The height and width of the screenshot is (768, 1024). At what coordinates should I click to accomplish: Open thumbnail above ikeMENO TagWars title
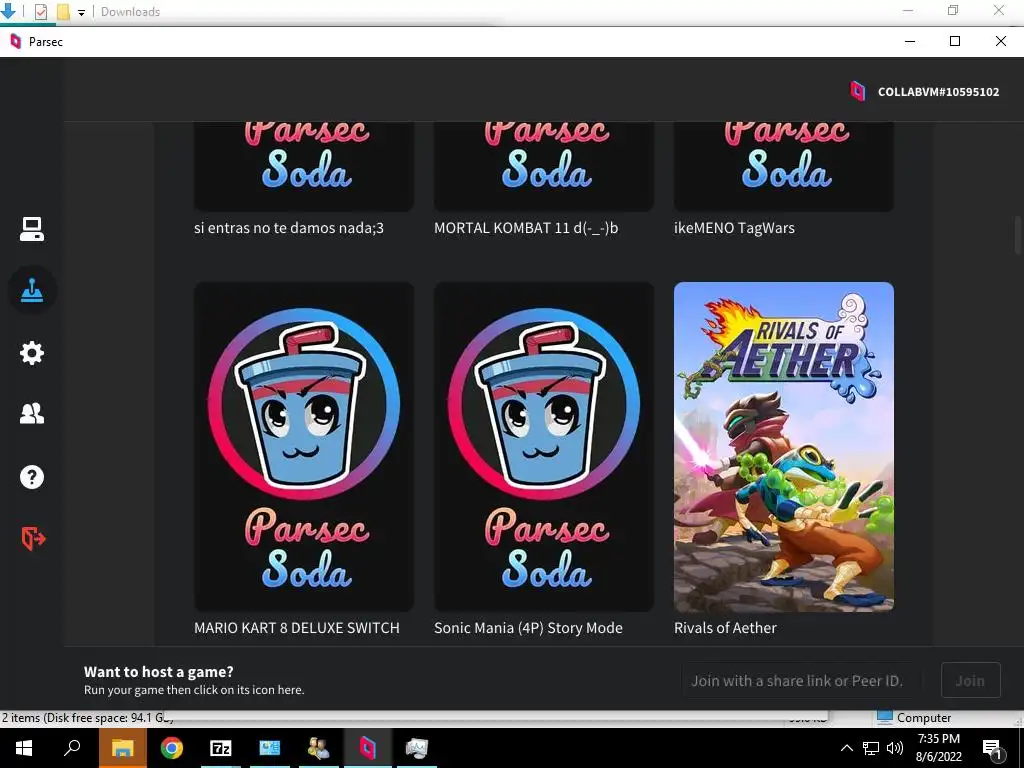point(784,167)
